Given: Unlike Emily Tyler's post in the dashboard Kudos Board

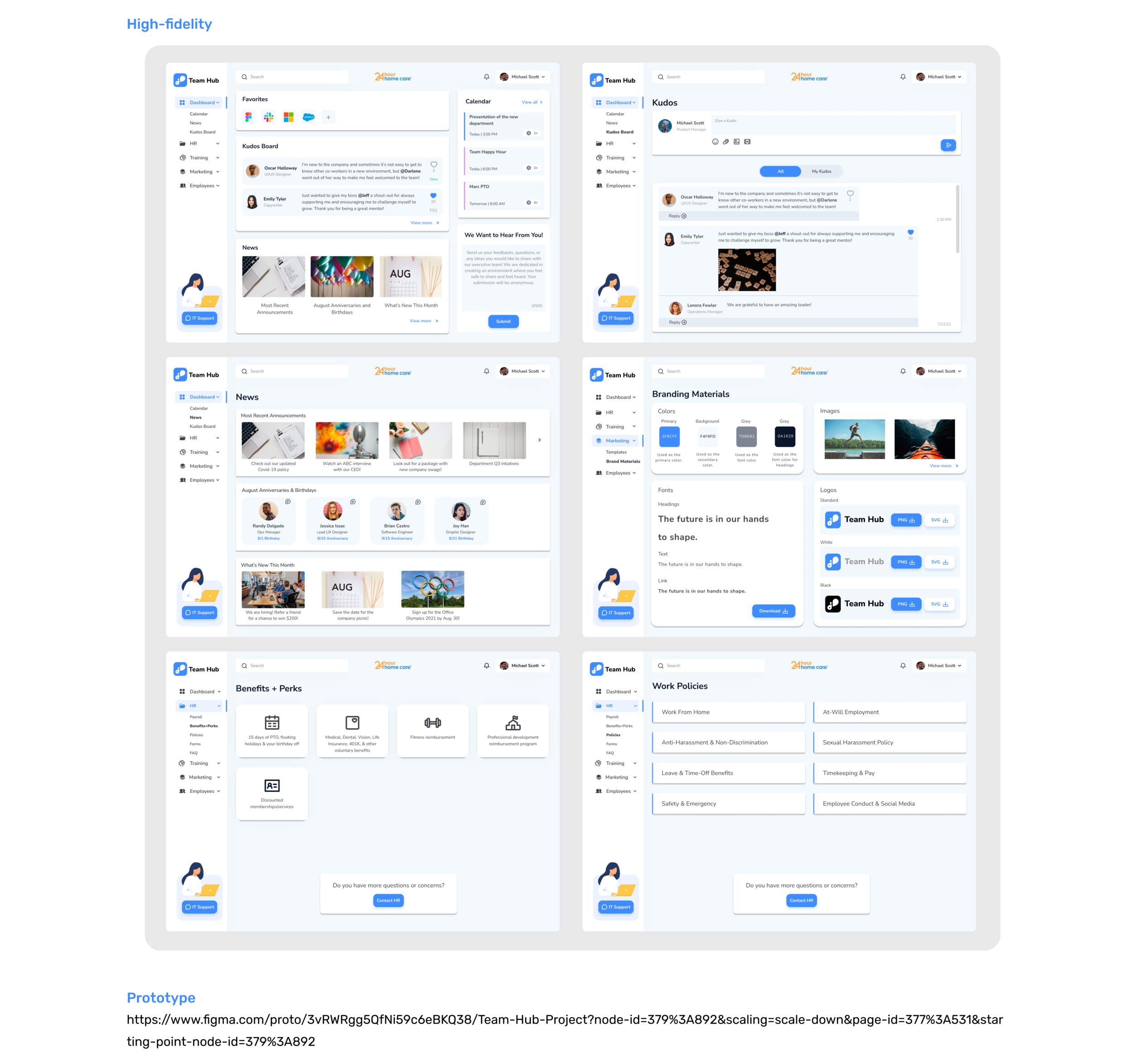Looking at the screenshot, I should click(x=433, y=196).
